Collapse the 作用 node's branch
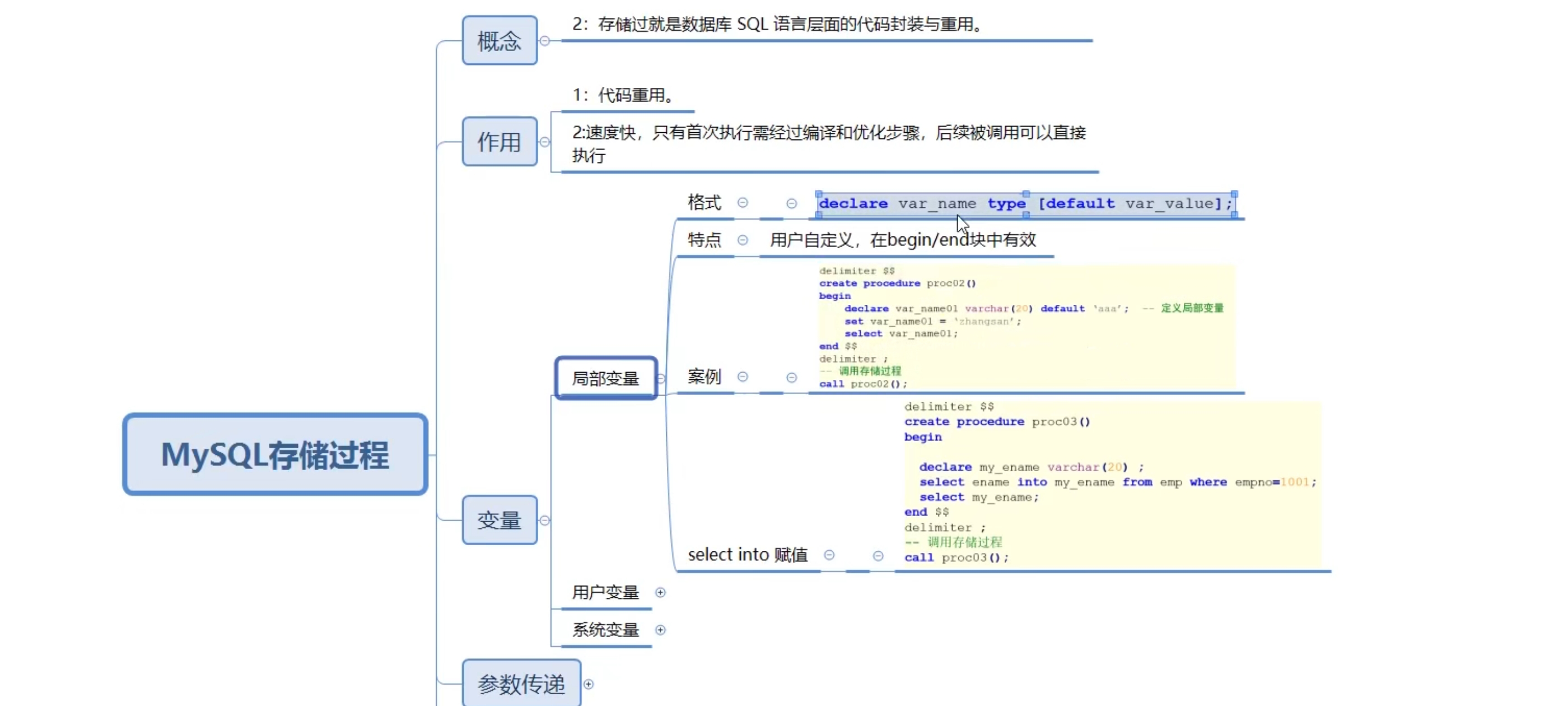 (x=545, y=142)
